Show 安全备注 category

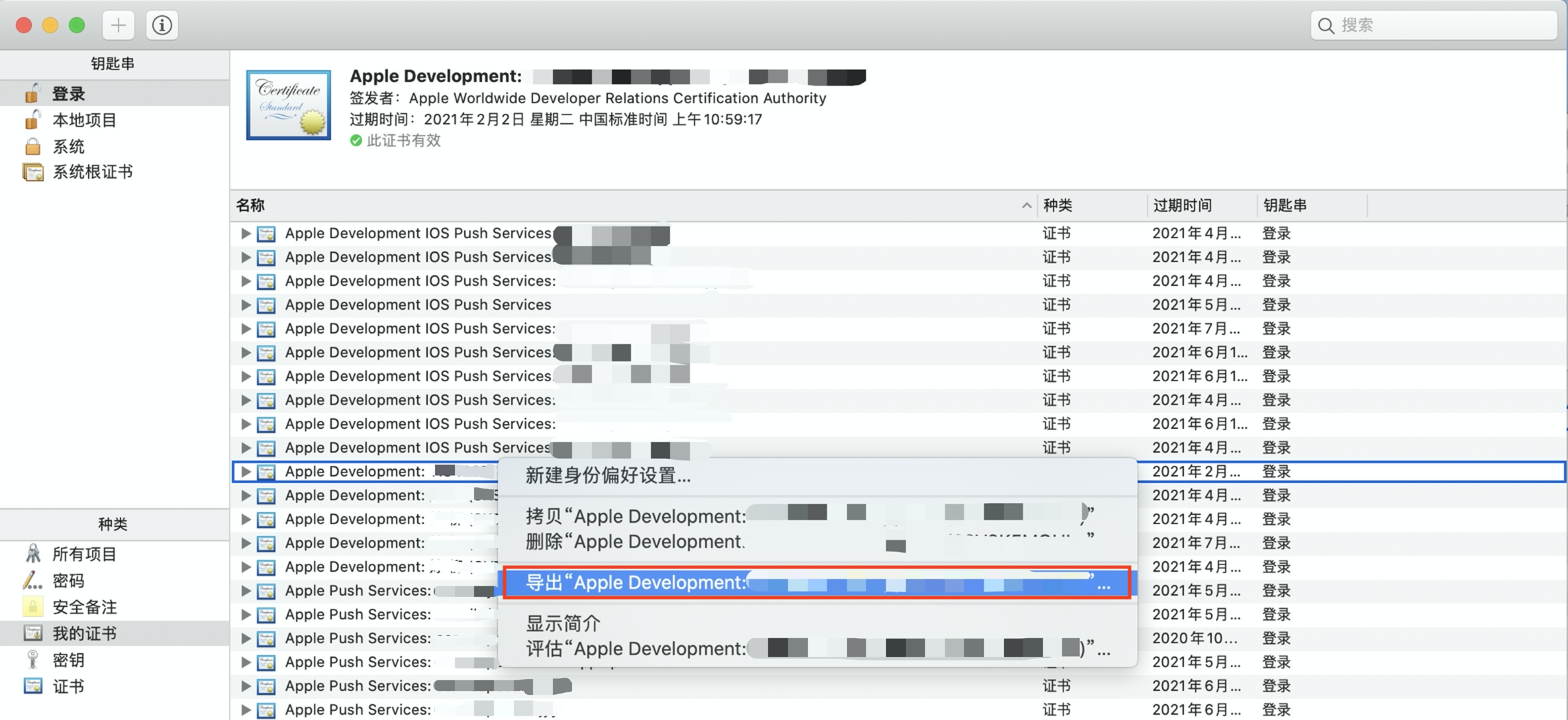pyautogui.click(x=84, y=607)
